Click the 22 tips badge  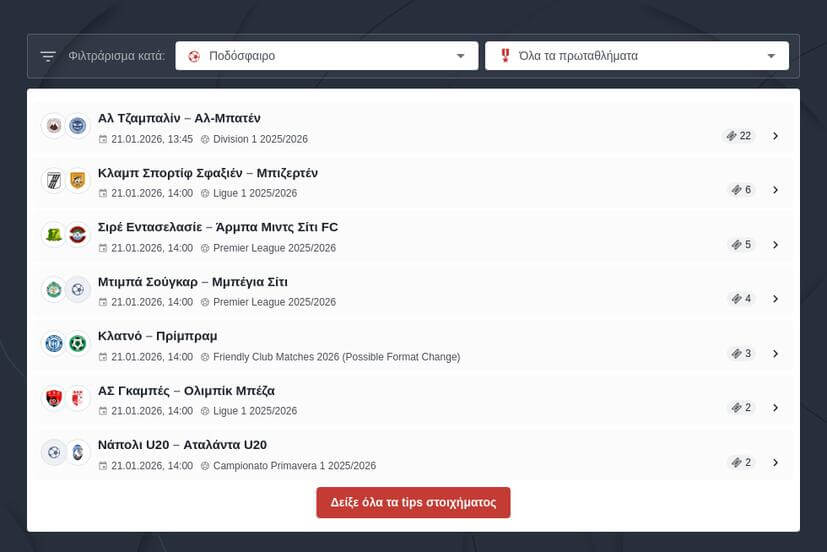tap(739, 136)
